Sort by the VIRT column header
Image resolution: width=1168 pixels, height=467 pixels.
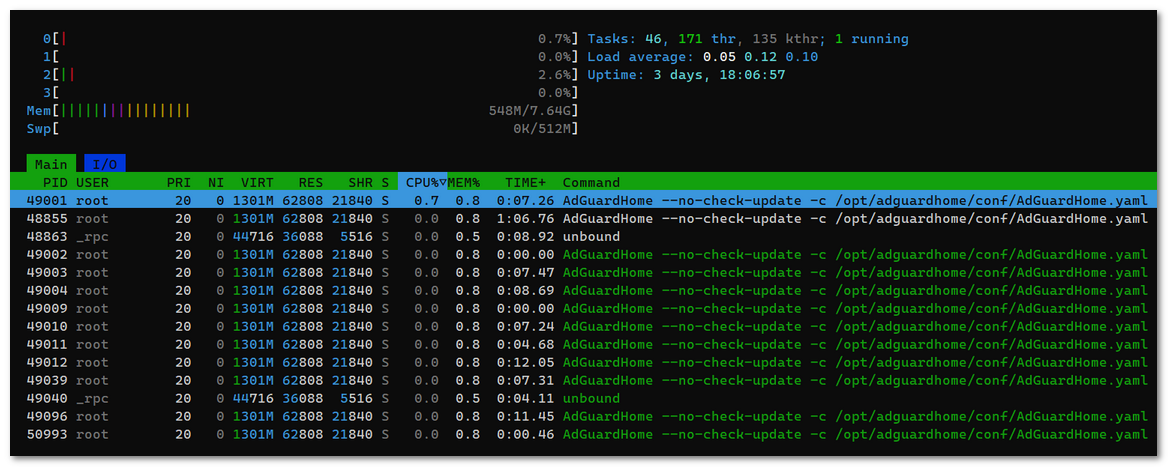point(257,182)
